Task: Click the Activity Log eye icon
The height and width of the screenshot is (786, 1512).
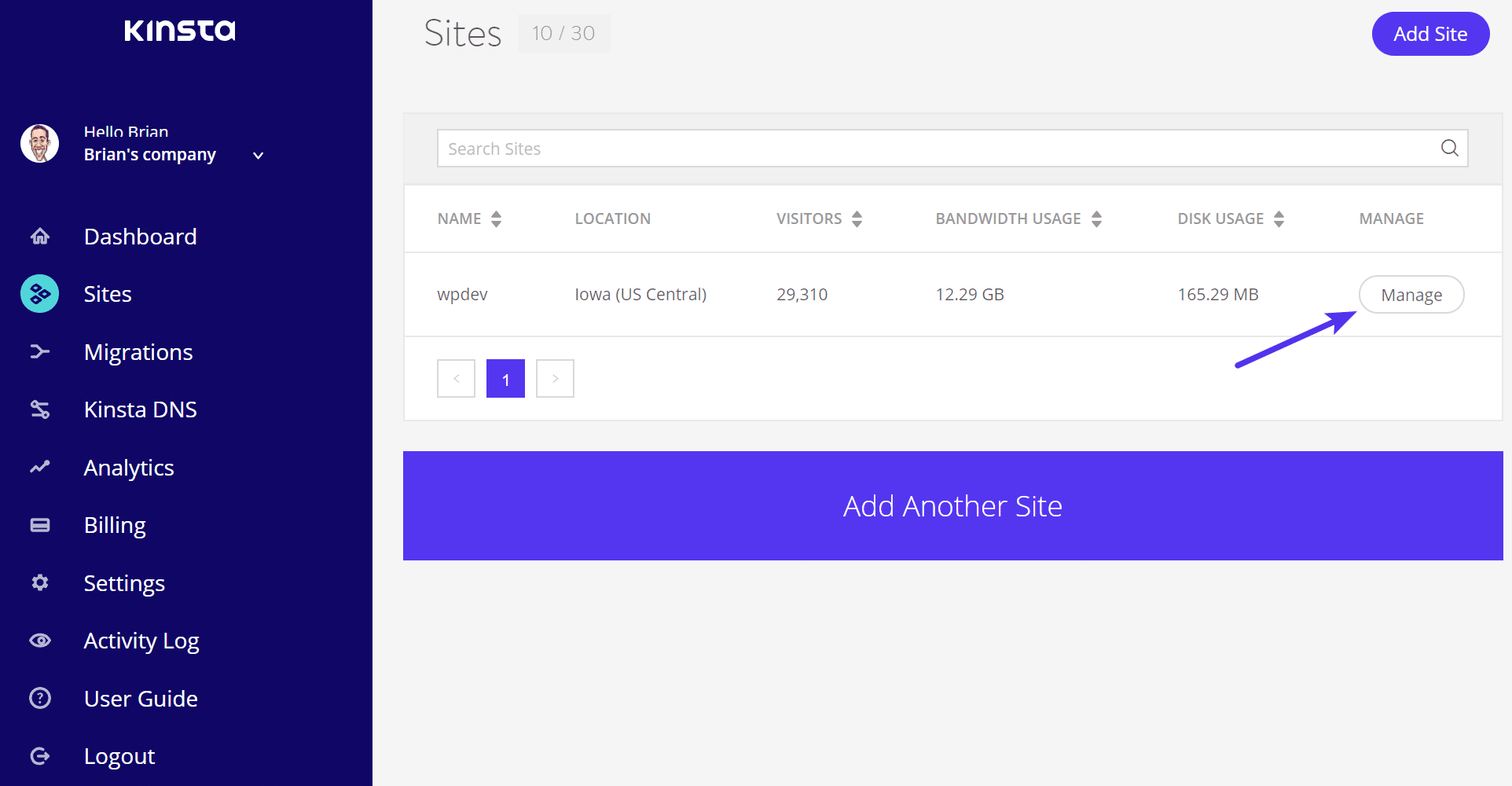Action: pyautogui.click(x=40, y=641)
